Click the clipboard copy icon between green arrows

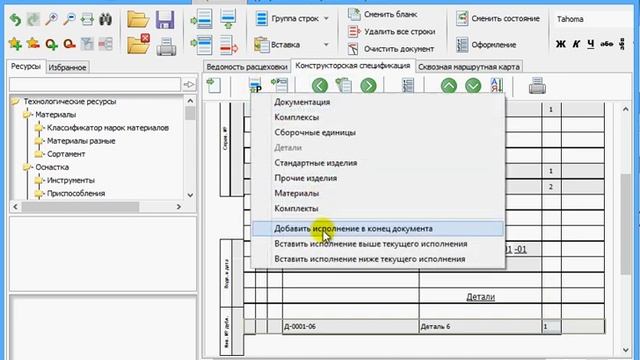click(344, 85)
